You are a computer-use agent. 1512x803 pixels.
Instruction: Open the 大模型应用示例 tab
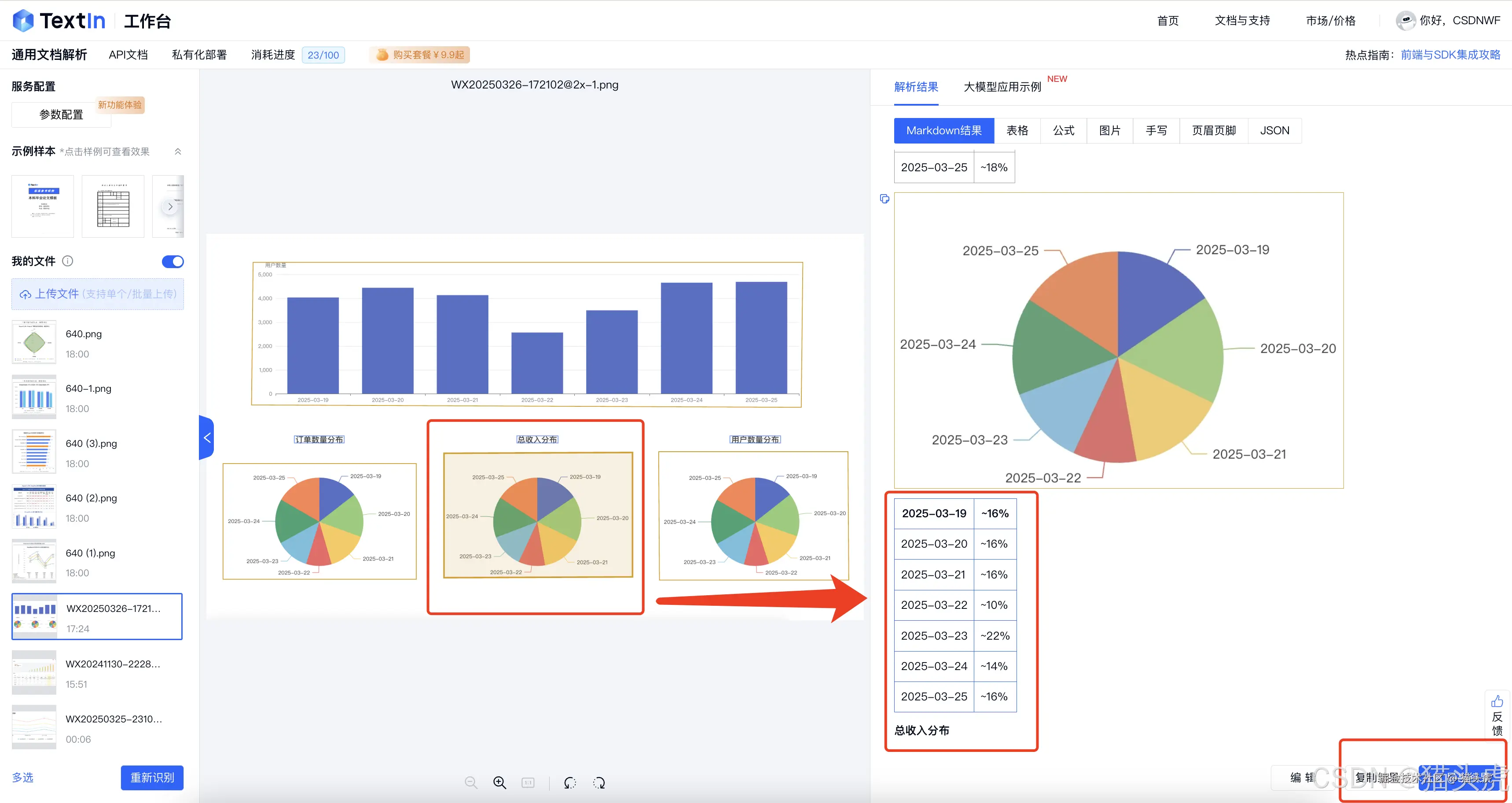point(1002,87)
